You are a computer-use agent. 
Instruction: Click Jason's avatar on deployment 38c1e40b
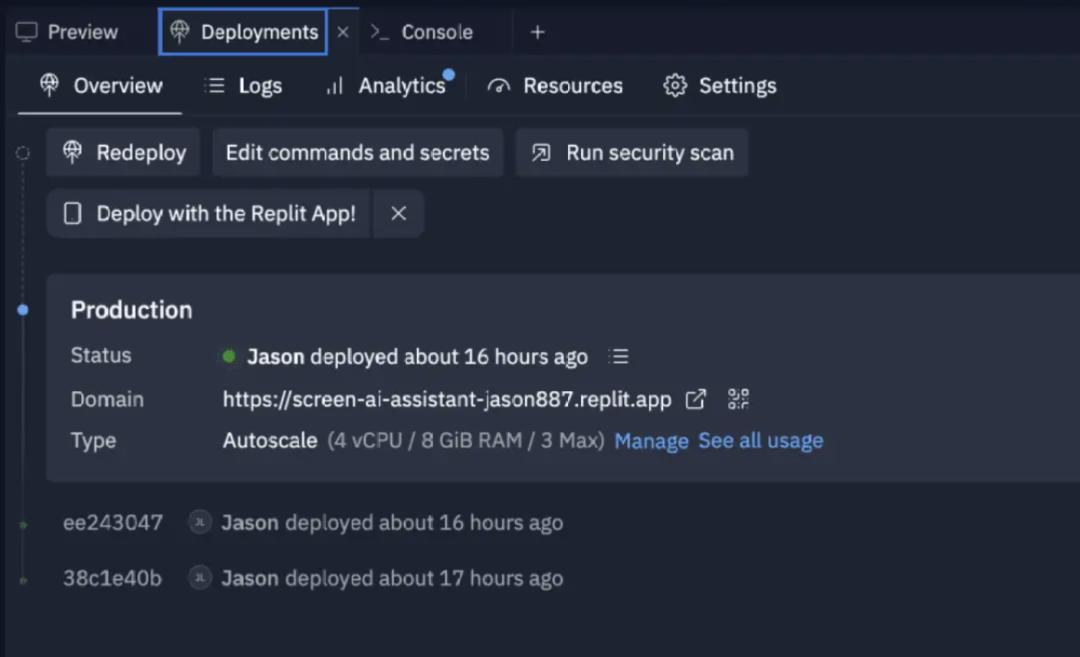[200, 578]
